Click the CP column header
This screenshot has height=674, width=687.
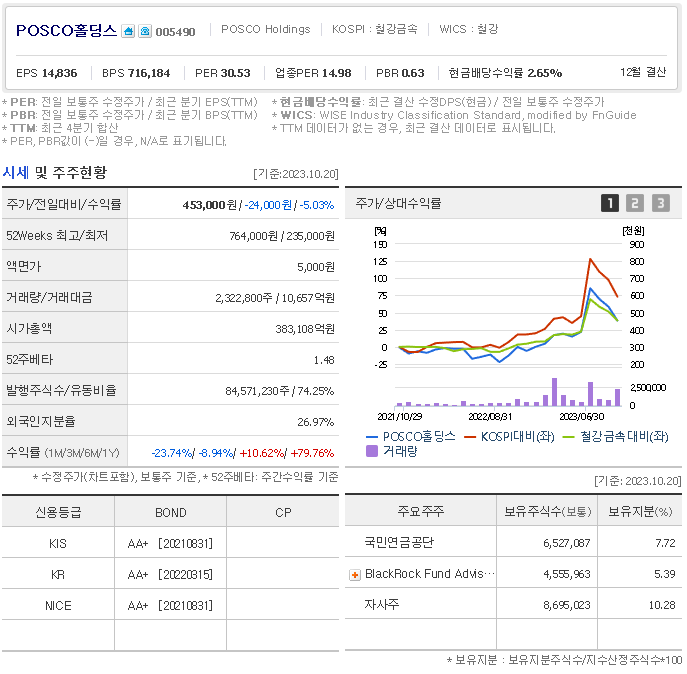pos(283,512)
